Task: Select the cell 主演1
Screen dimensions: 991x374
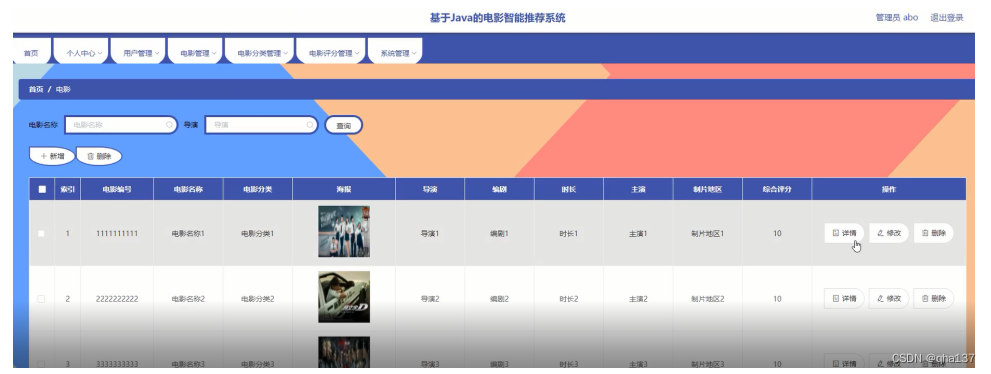Action: (x=638, y=234)
